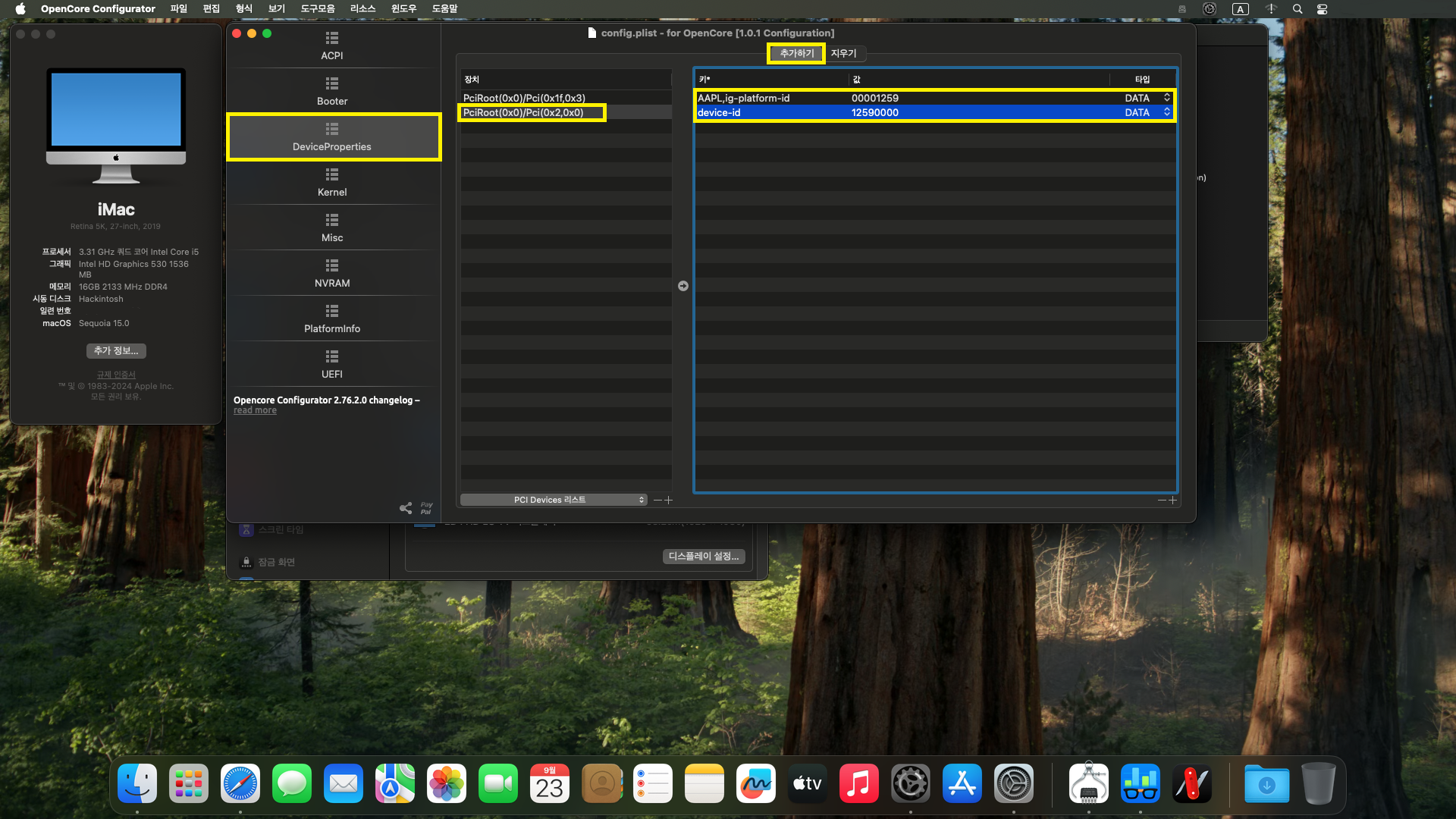Select the PciRoot(0x0)/Pci(0x1f,0x3) device row

click(x=565, y=98)
